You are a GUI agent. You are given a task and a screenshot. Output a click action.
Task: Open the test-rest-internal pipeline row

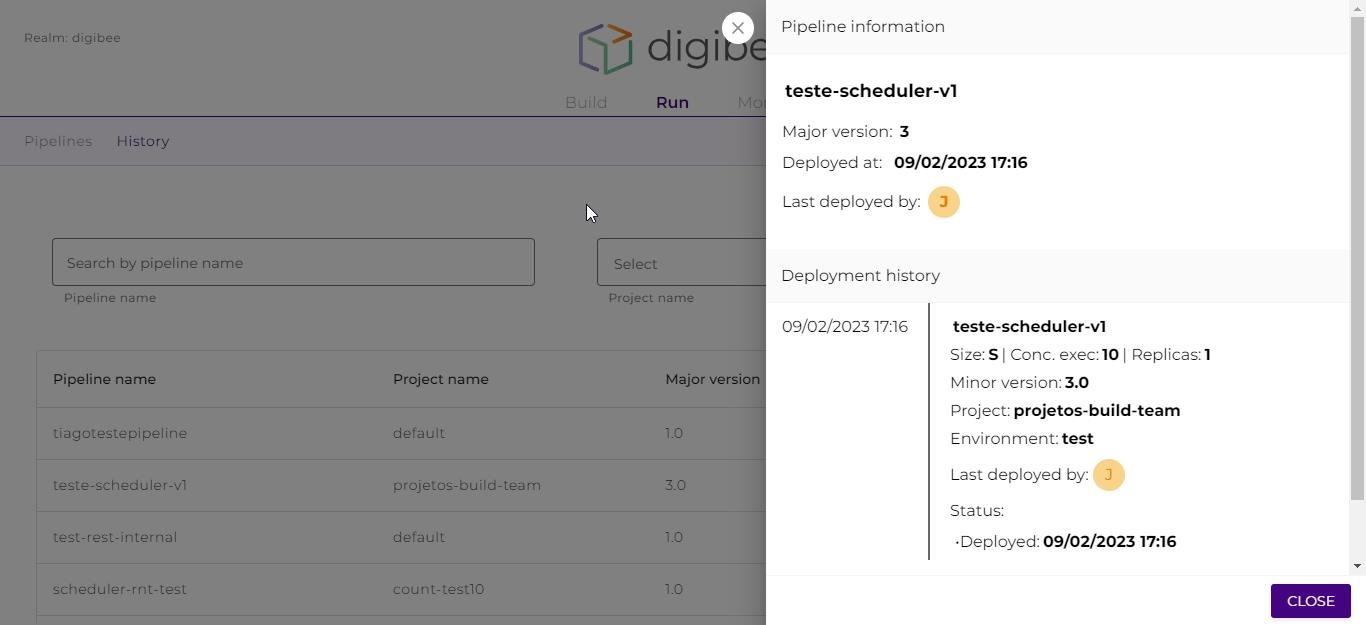115,537
